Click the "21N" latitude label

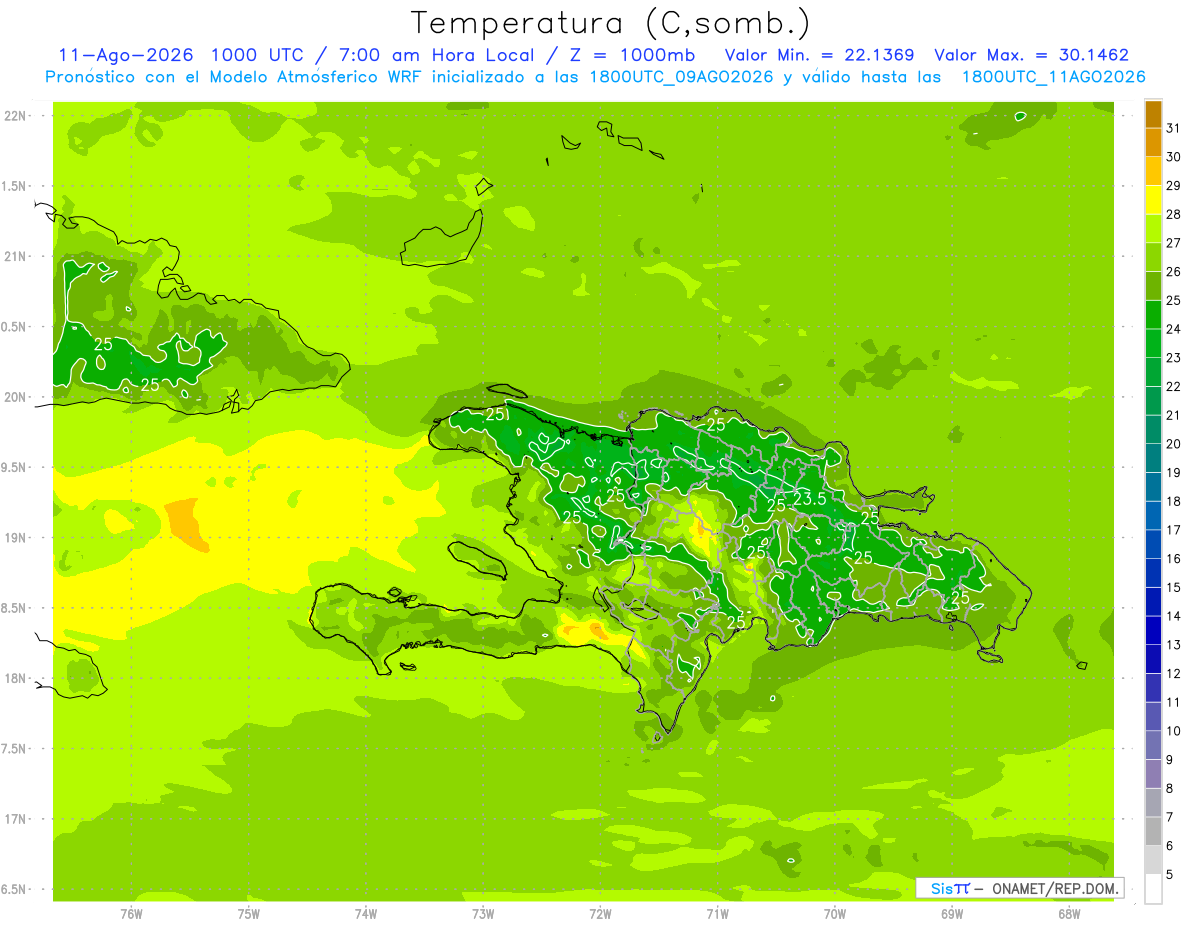coord(15,257)
